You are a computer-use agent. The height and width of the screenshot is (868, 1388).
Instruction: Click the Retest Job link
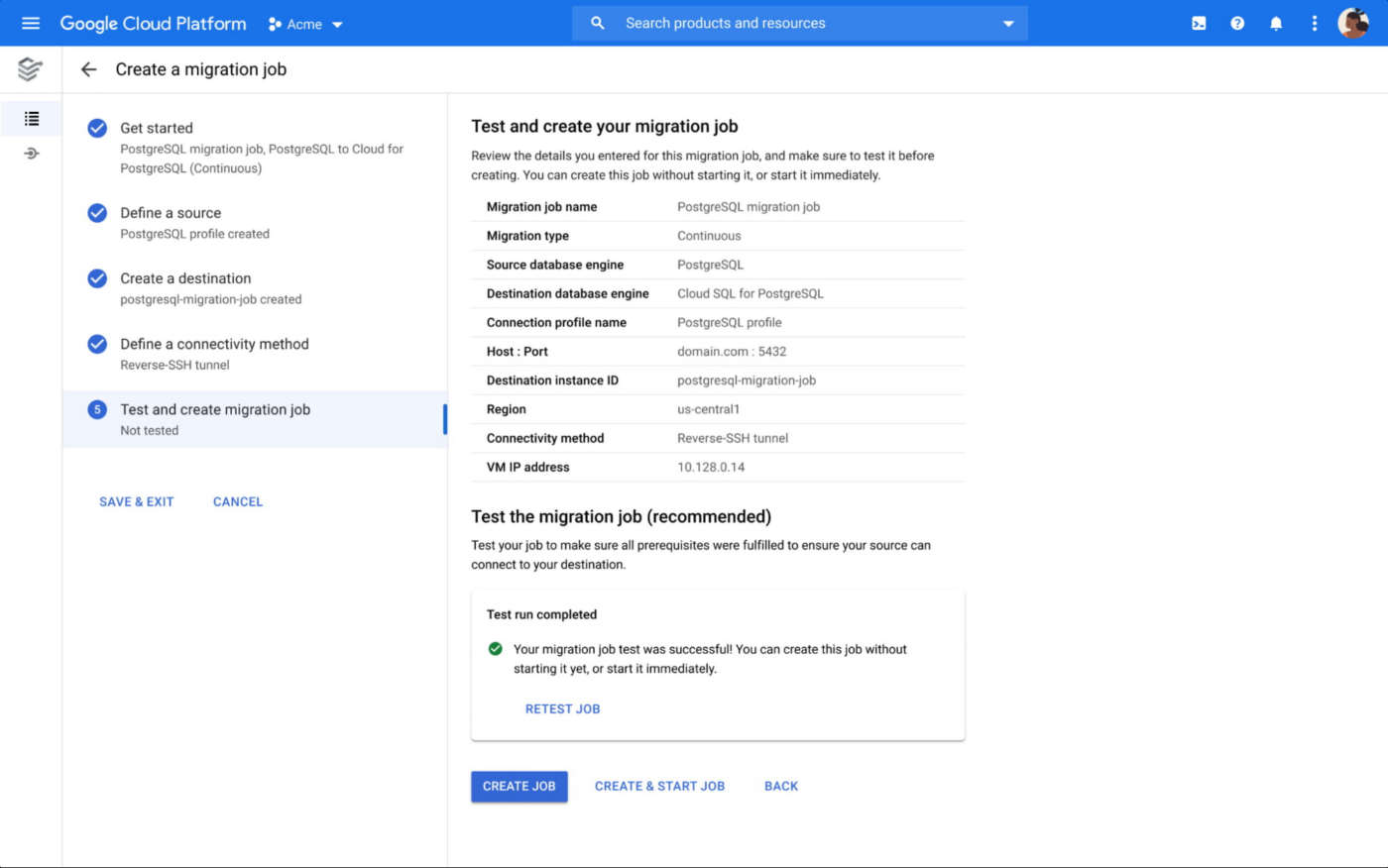click(562, 708)
